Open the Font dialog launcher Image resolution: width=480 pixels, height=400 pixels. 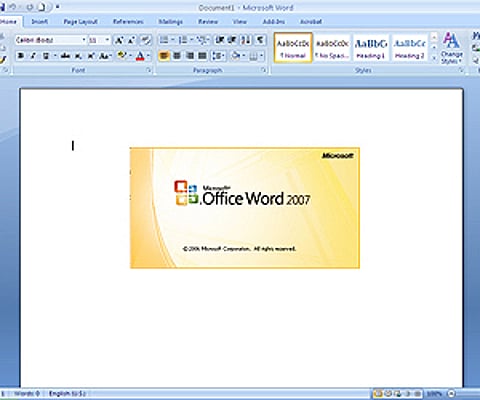[x=149, y=70]
